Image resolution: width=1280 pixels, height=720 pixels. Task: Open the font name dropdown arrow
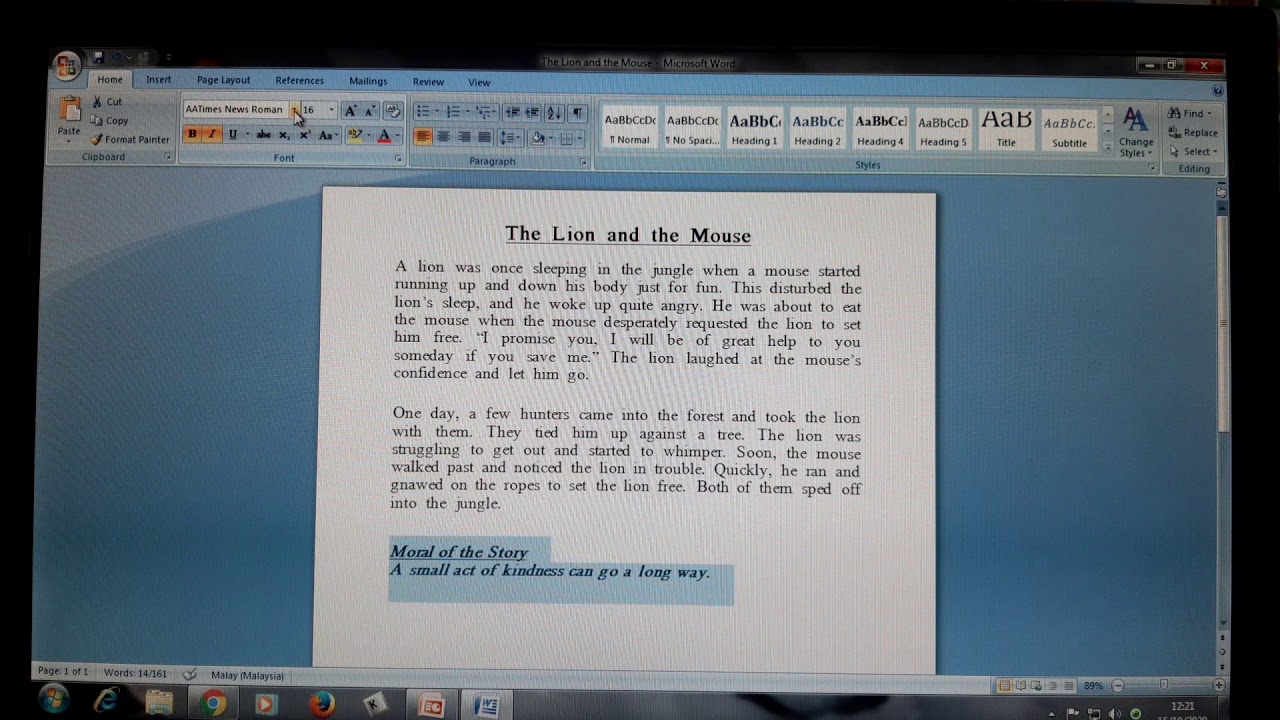[293, 110]
